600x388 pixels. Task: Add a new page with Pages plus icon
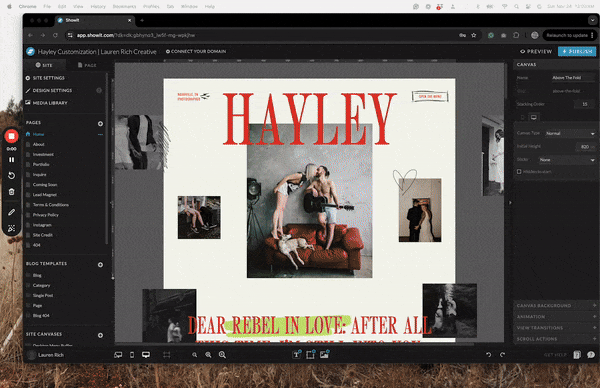point(100,124)
